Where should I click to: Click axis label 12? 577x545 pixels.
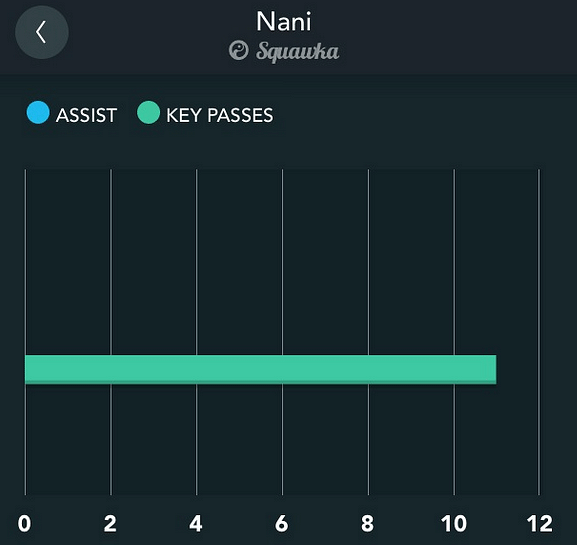pyautogui.click(x=539, y=523)
